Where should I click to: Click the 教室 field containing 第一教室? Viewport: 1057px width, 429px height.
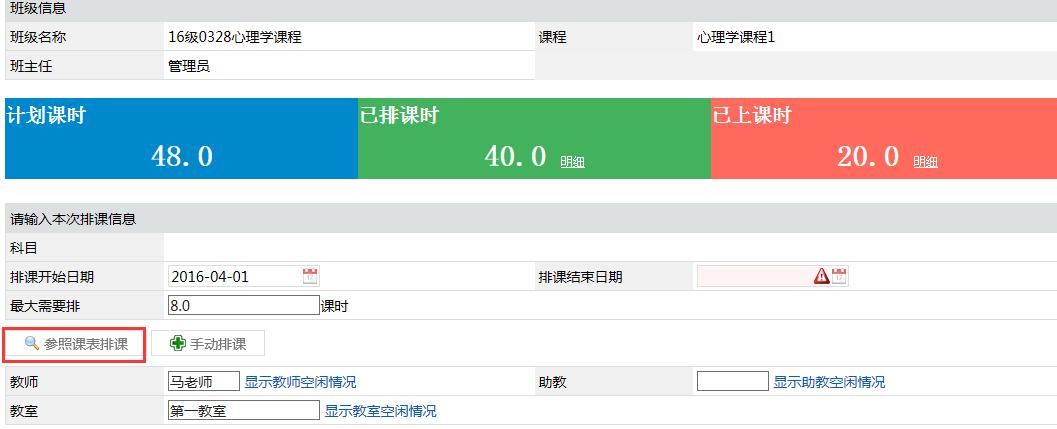(x=243, y=411)
